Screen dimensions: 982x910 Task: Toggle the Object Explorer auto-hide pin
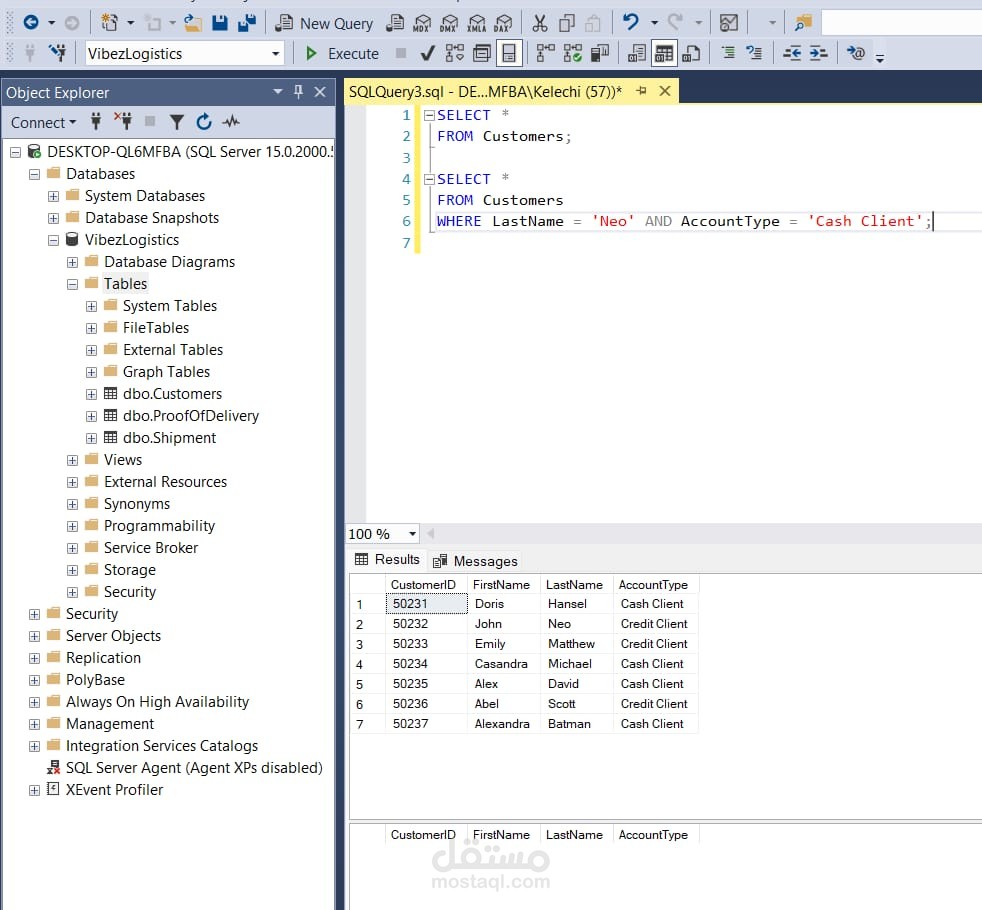click(x=298, y=92)
